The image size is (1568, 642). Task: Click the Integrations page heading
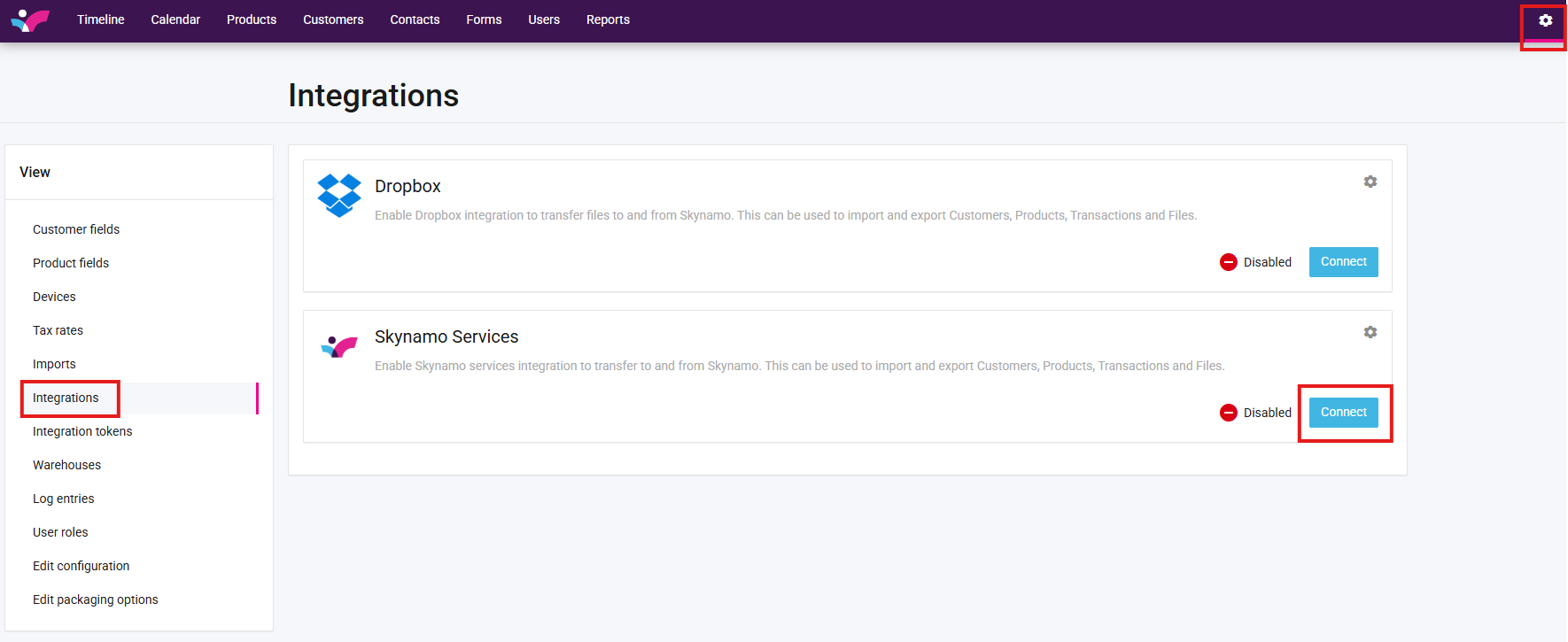pyautogui.click(x=373, y=96)
